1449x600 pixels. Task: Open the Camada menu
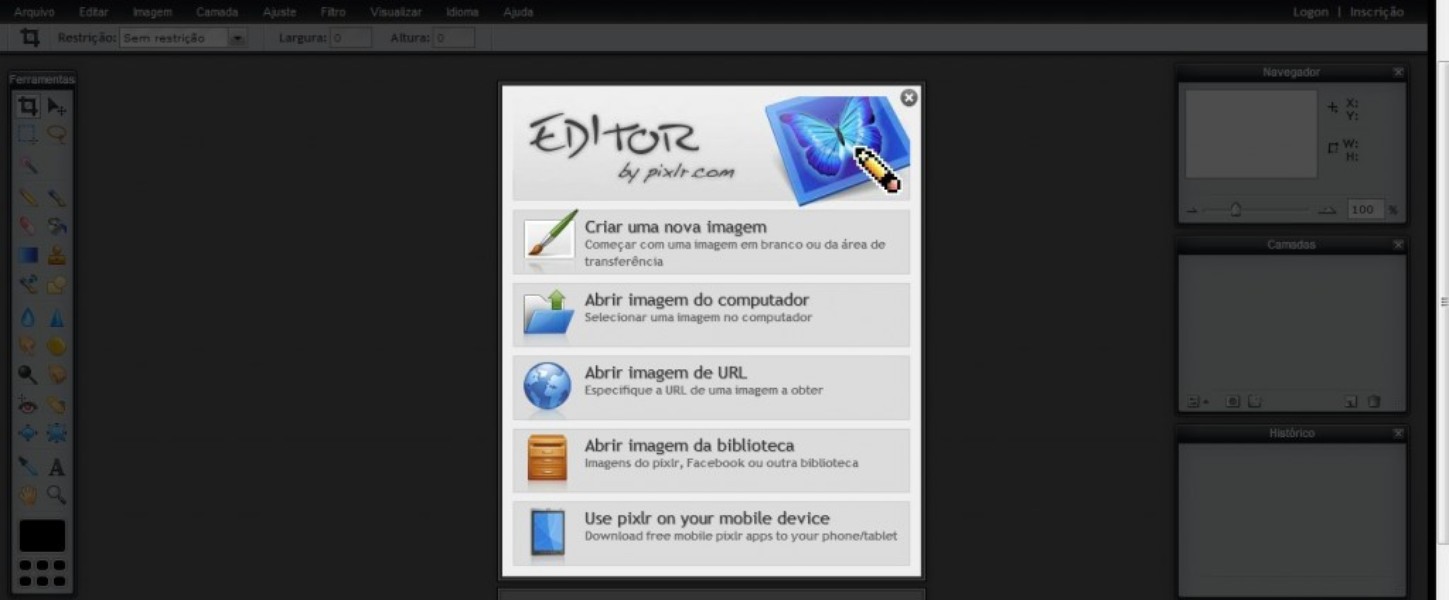(217, 12)
